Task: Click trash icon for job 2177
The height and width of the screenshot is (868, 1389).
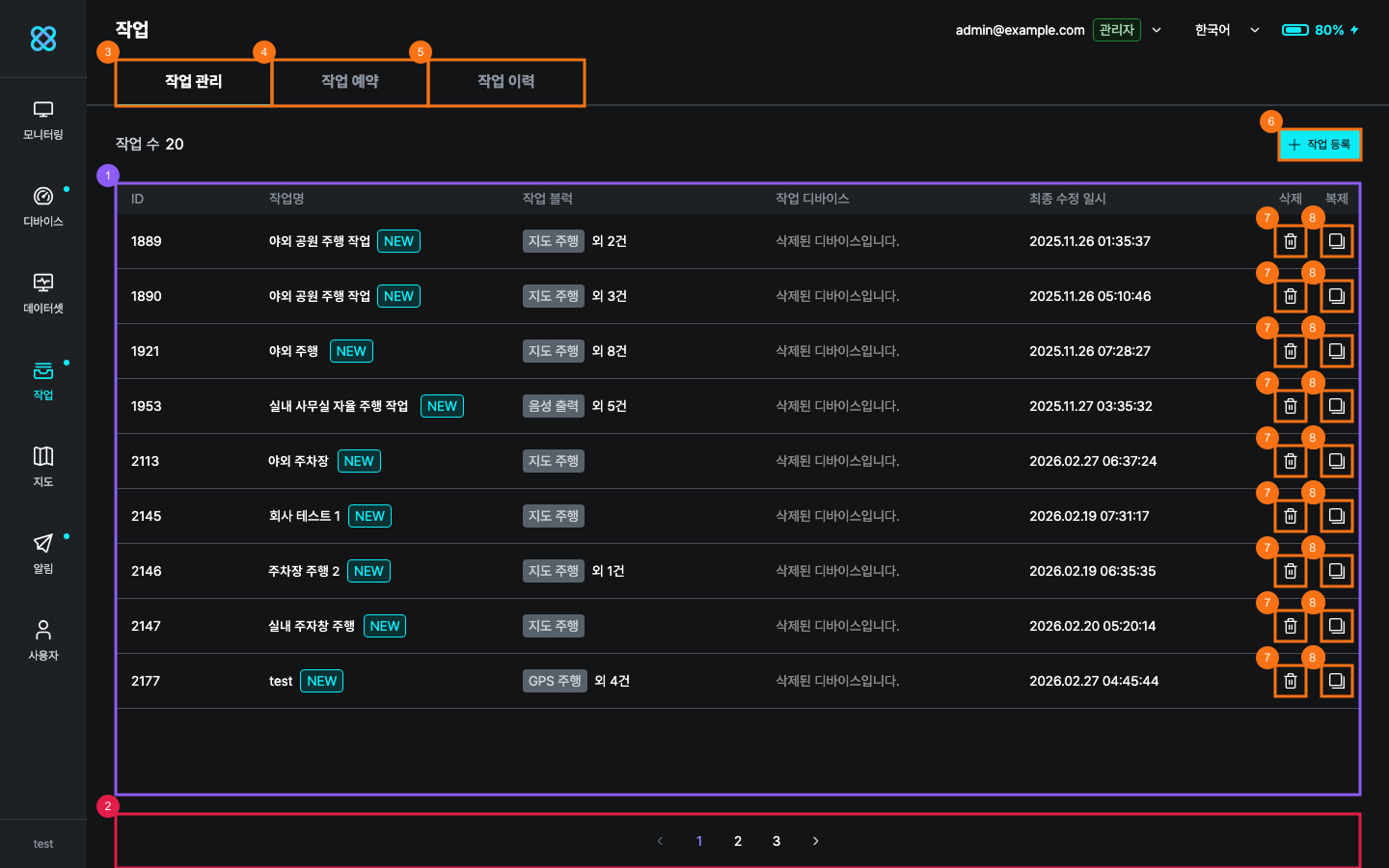Action: (1290, 681)
